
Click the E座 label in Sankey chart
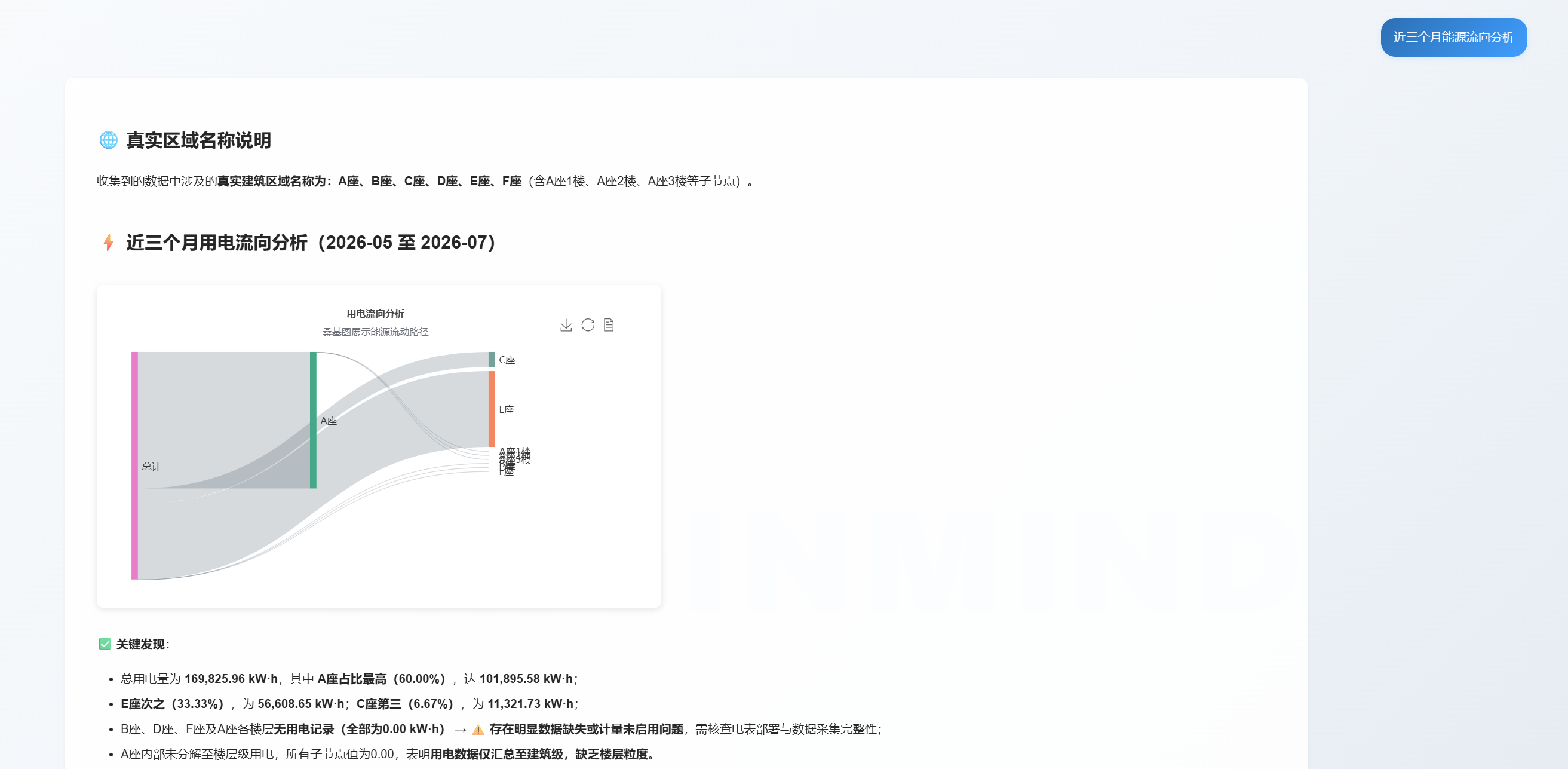(507, 410)
